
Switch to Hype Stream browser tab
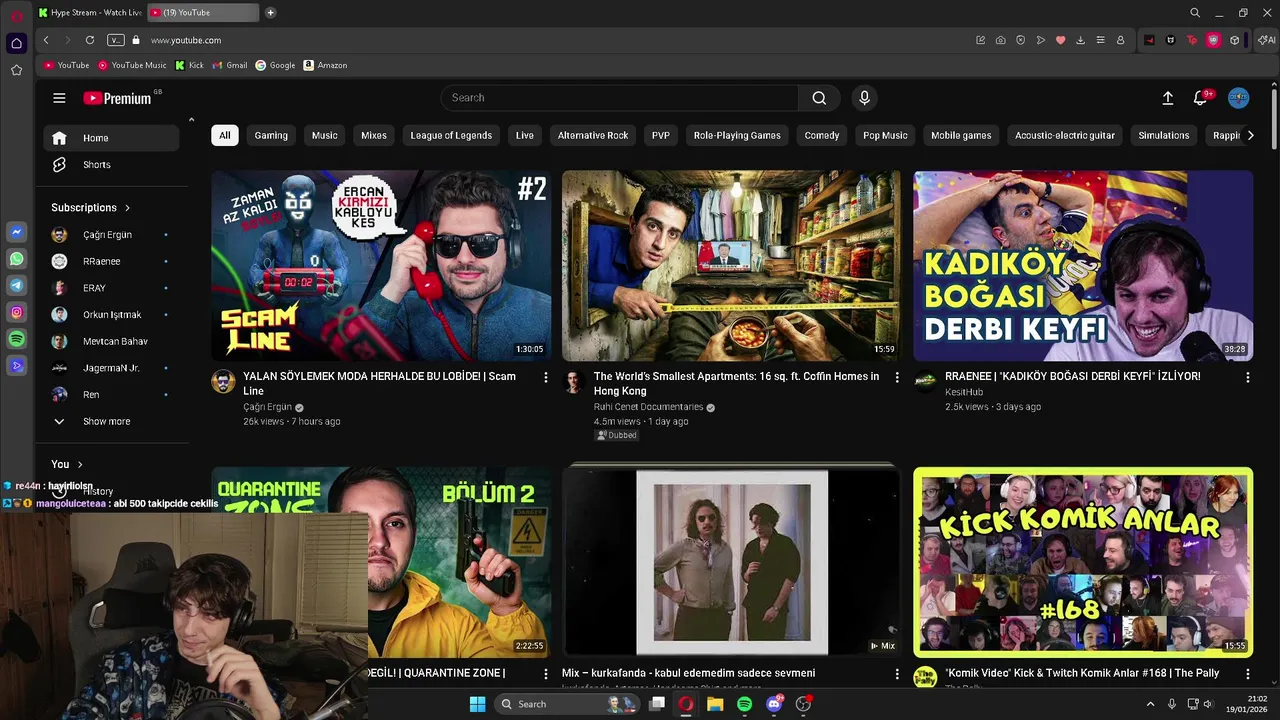click(90, 13)
